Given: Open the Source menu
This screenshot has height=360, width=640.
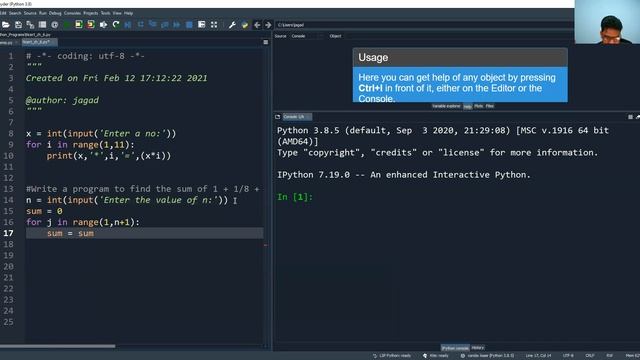Looking at the screenshot, I should (30, 13).
